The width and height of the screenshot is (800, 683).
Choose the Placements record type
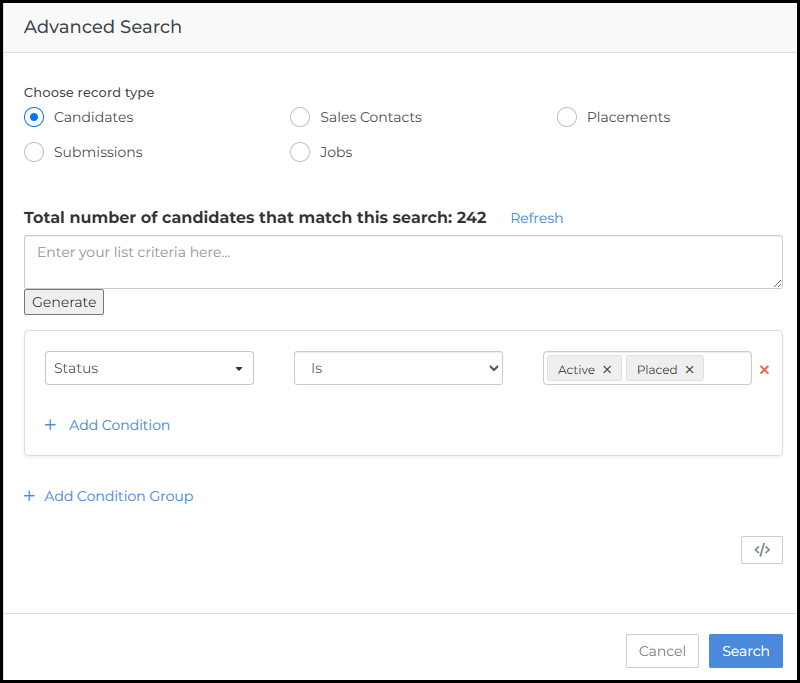567,117
